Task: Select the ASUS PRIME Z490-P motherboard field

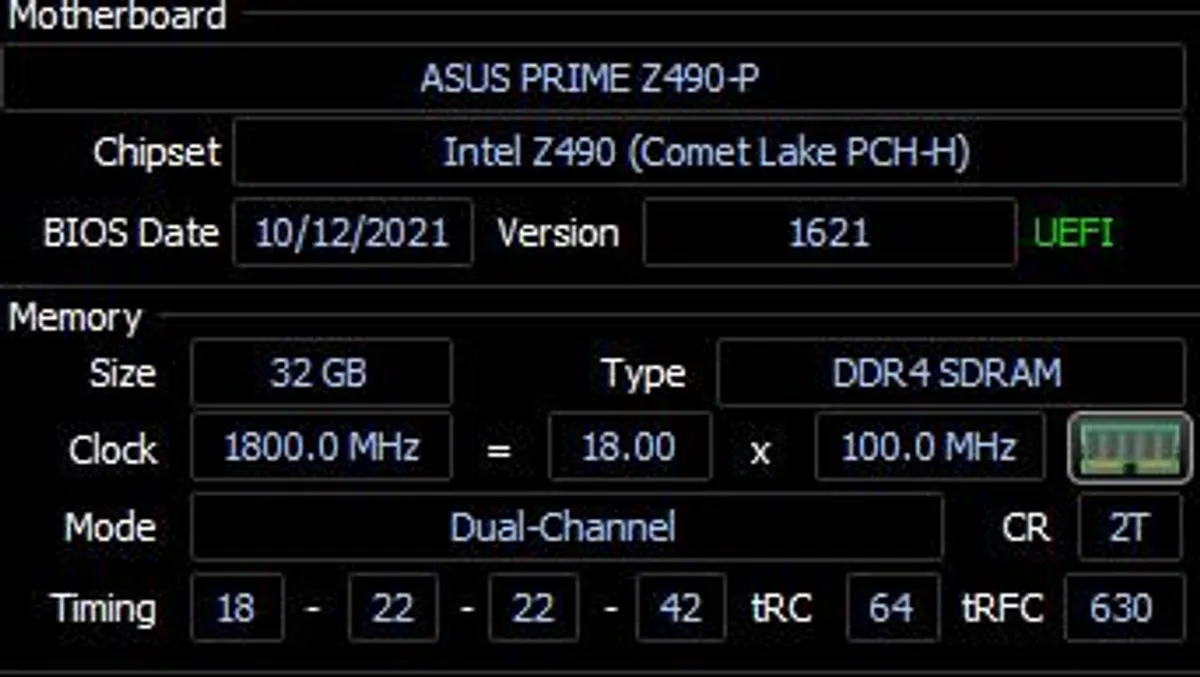Action: pyautogui.click(x=592, y=79)
